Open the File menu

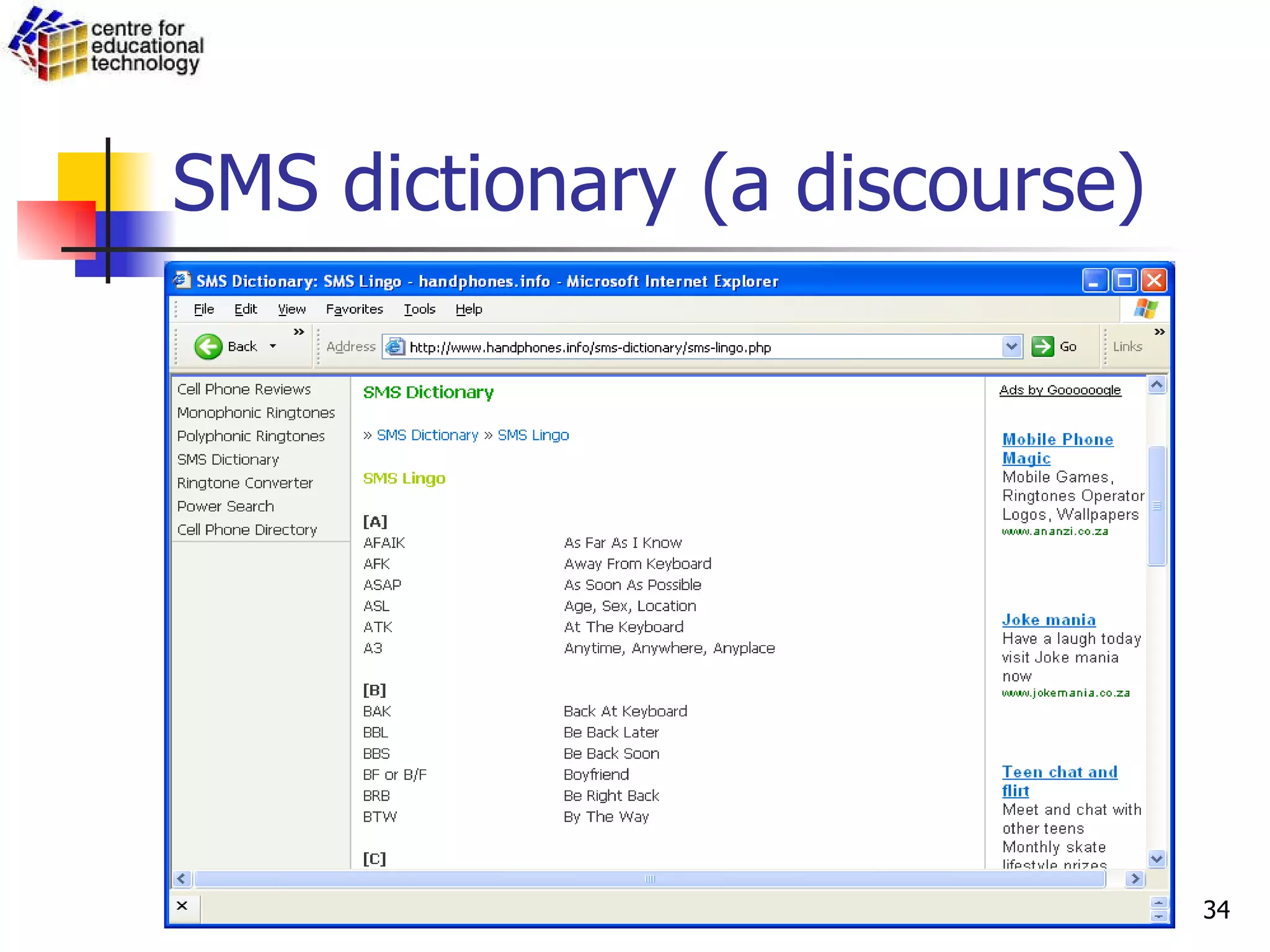click(x=203, y=309)
